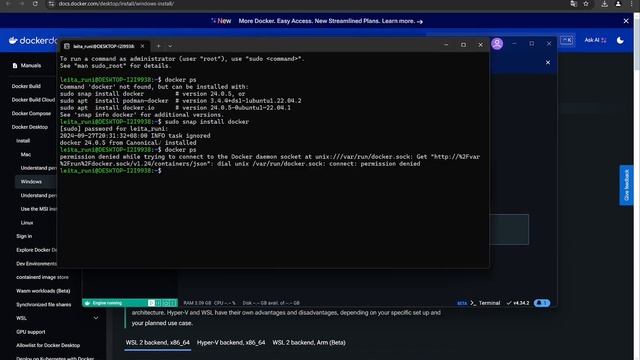Click the v4.34.2 version indicator
Screen dimensions: 640x360
point(518,303)
